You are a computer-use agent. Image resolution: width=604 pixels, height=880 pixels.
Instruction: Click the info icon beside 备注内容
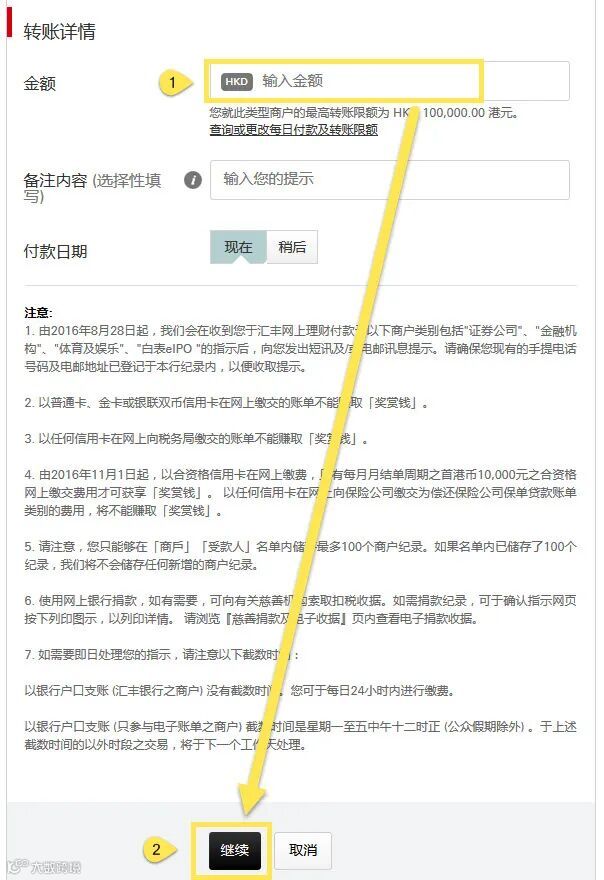(x=193, y=180)
